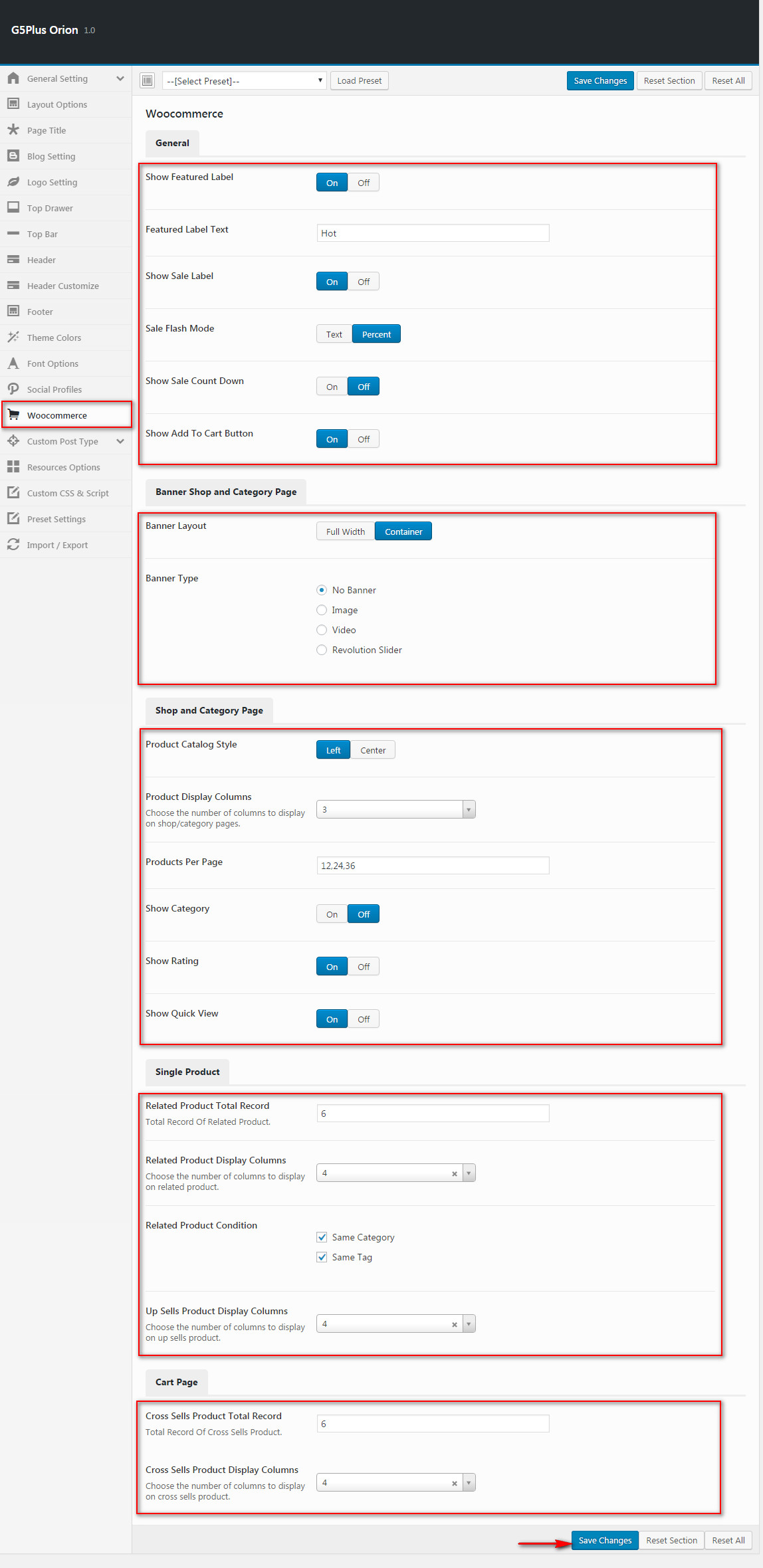Click Related Product Total Record field
The width and height of the screenshot is (763, 1568).
[x=433, y=1114]
